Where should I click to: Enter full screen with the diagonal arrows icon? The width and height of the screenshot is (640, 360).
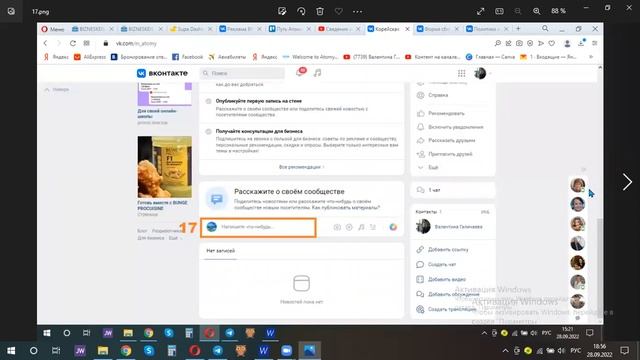point(480,11)
